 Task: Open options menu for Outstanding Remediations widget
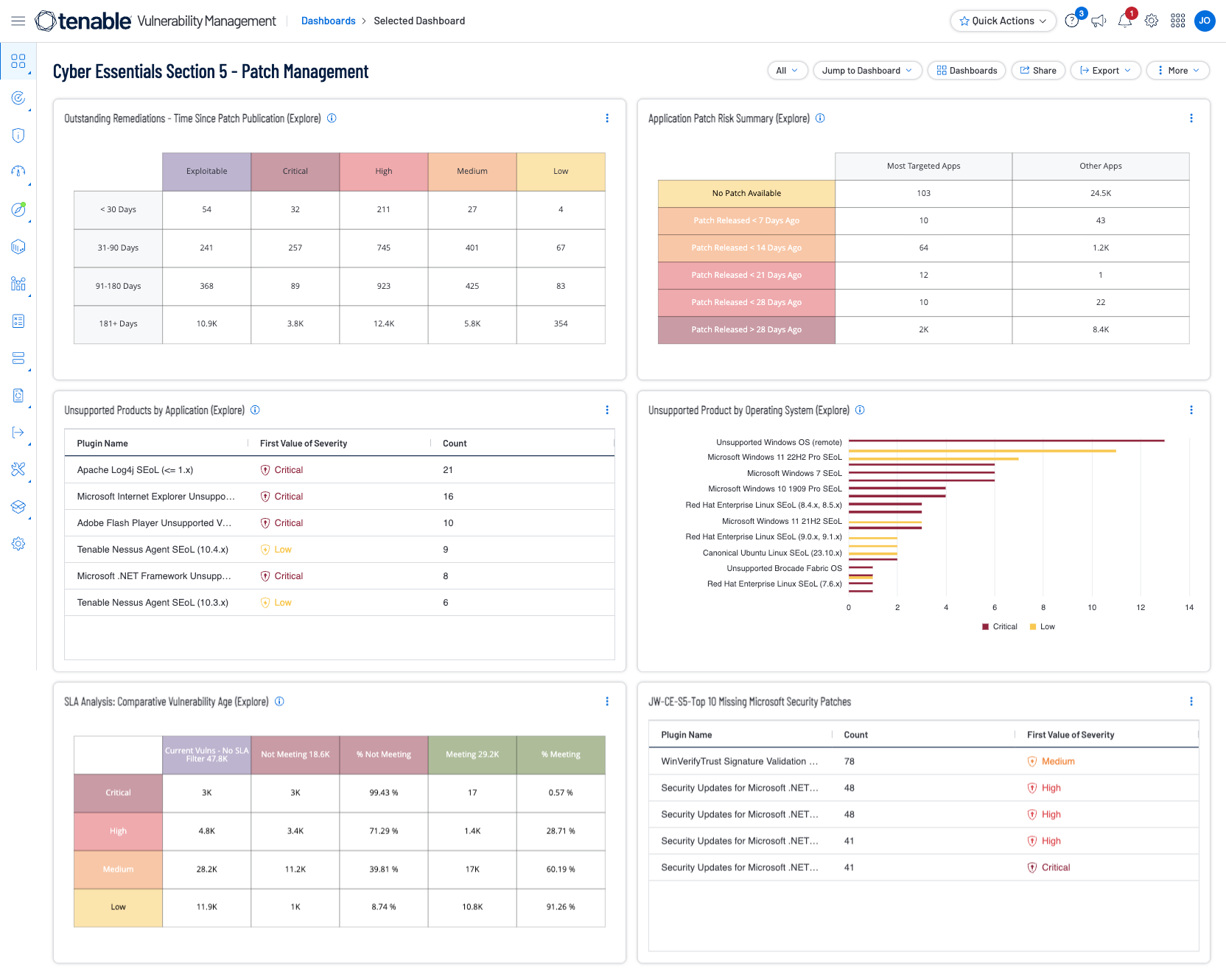tap(607, 118)
